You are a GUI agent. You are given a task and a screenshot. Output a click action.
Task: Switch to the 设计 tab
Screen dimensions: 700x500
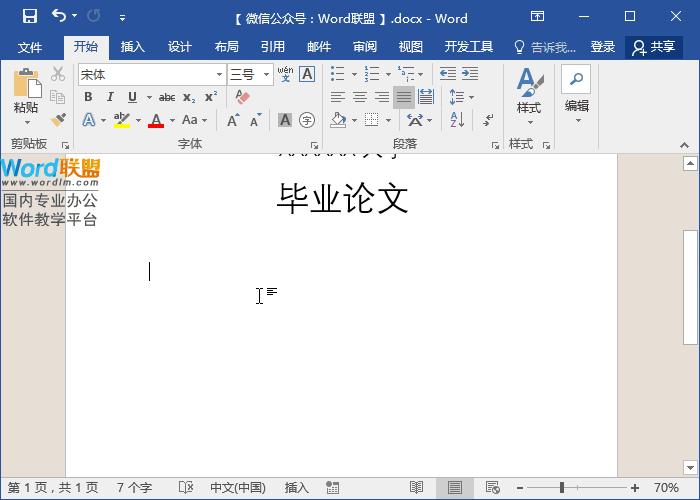pyautogui.click(x=179, y=47)
